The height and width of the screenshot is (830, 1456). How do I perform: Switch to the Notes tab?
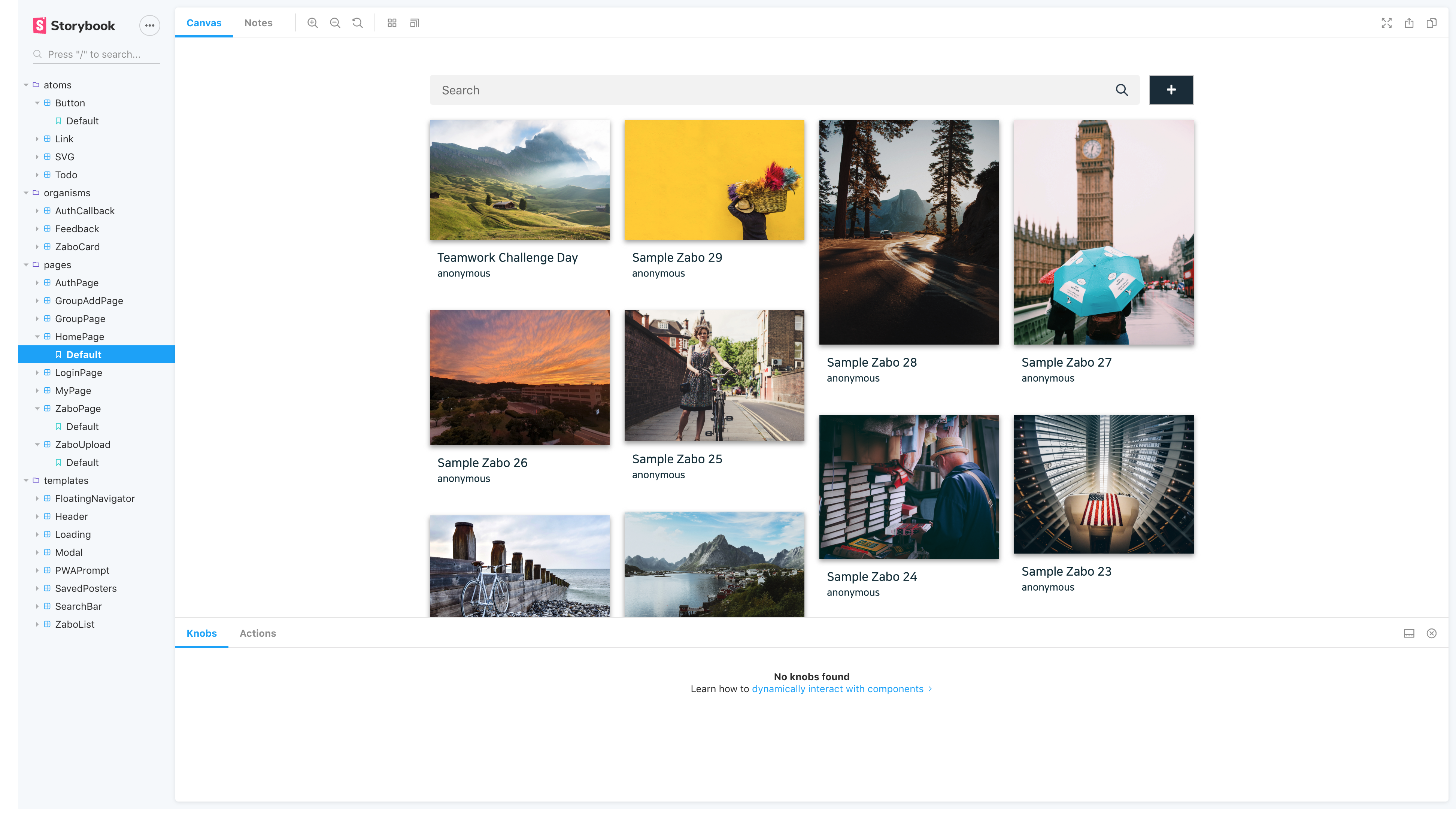pyautogui.click(x=258, y=23)
